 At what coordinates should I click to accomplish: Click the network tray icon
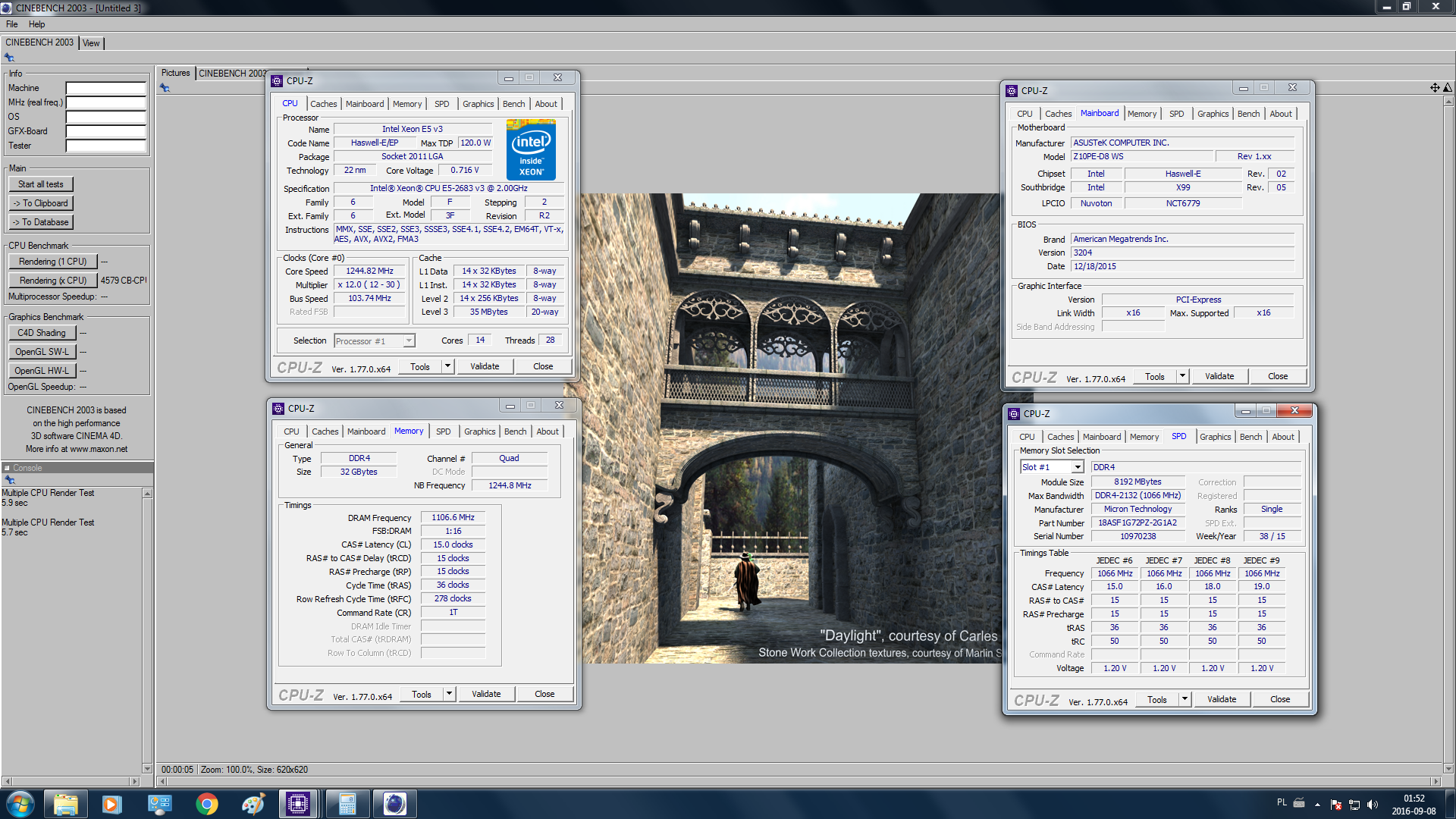(x=1354, y=805)
